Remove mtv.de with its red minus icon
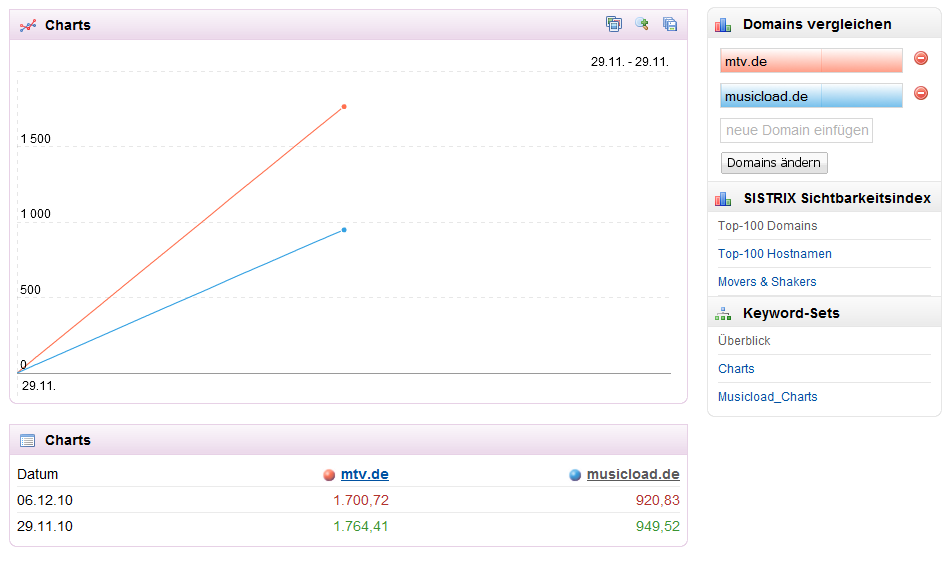 921,58
